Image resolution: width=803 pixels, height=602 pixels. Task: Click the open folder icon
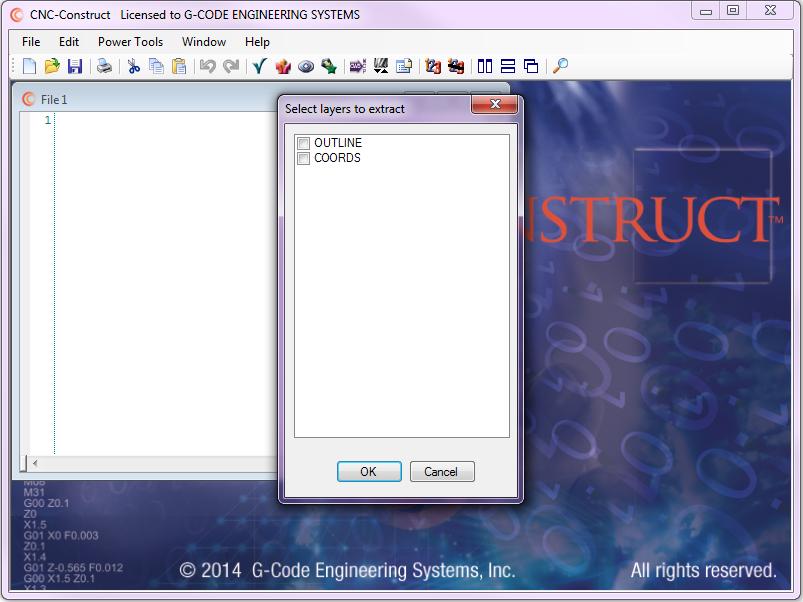point(52,66)
